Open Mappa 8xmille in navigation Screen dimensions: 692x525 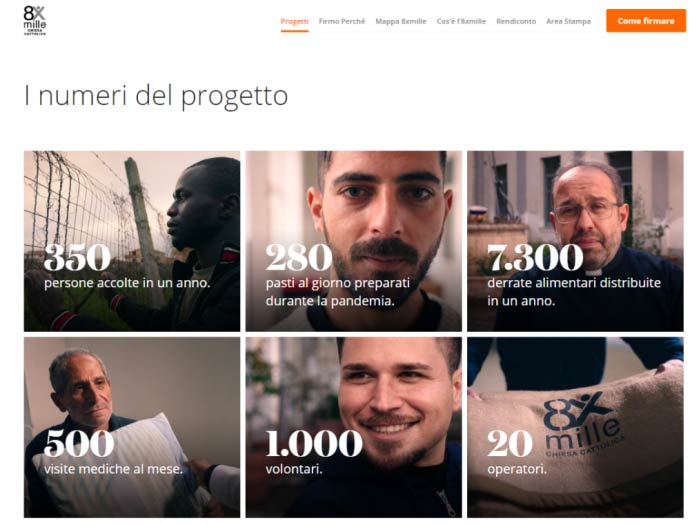coord(401,21)
